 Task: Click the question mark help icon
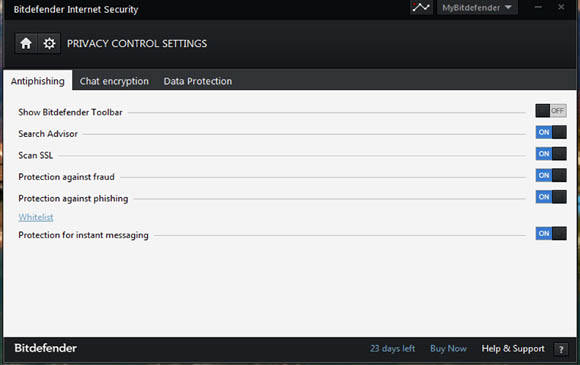pyautogui.click(x=561, y=349)
